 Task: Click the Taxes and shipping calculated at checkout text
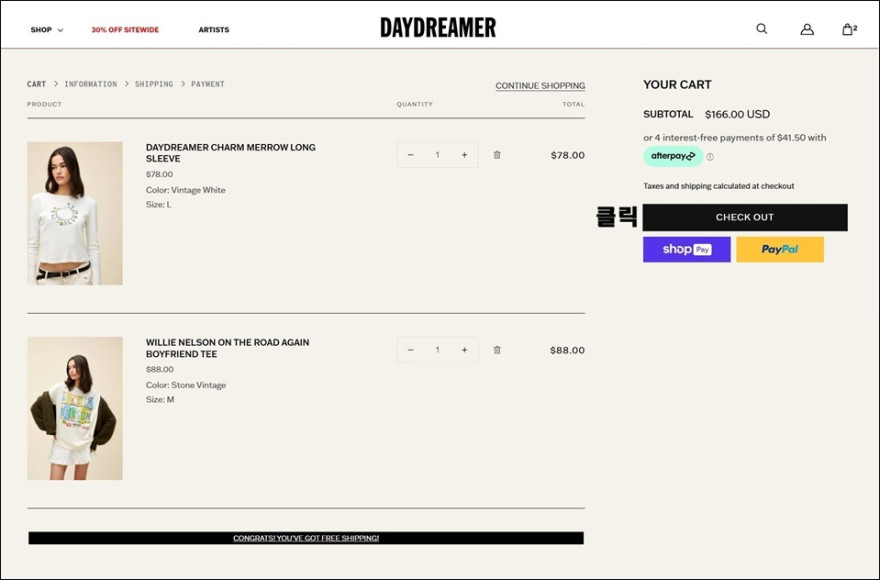(x=719, y=186)
